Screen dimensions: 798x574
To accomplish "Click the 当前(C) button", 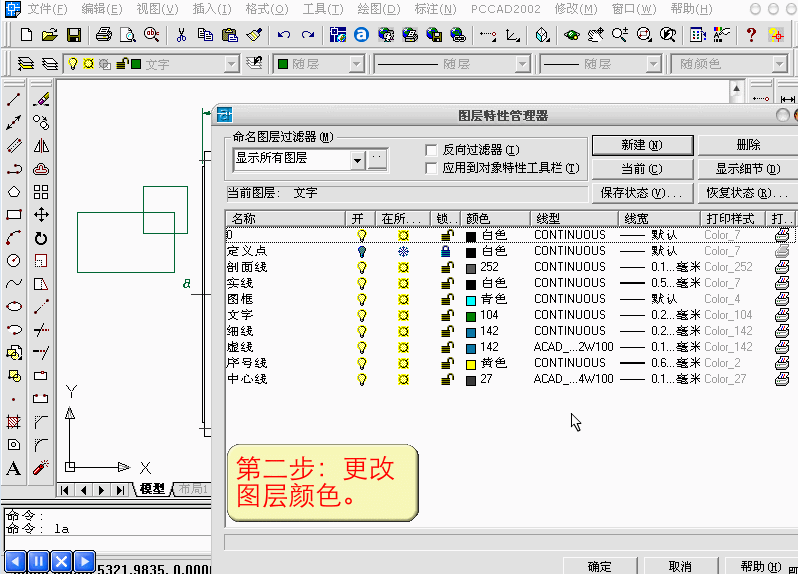I will coord(642,169).
